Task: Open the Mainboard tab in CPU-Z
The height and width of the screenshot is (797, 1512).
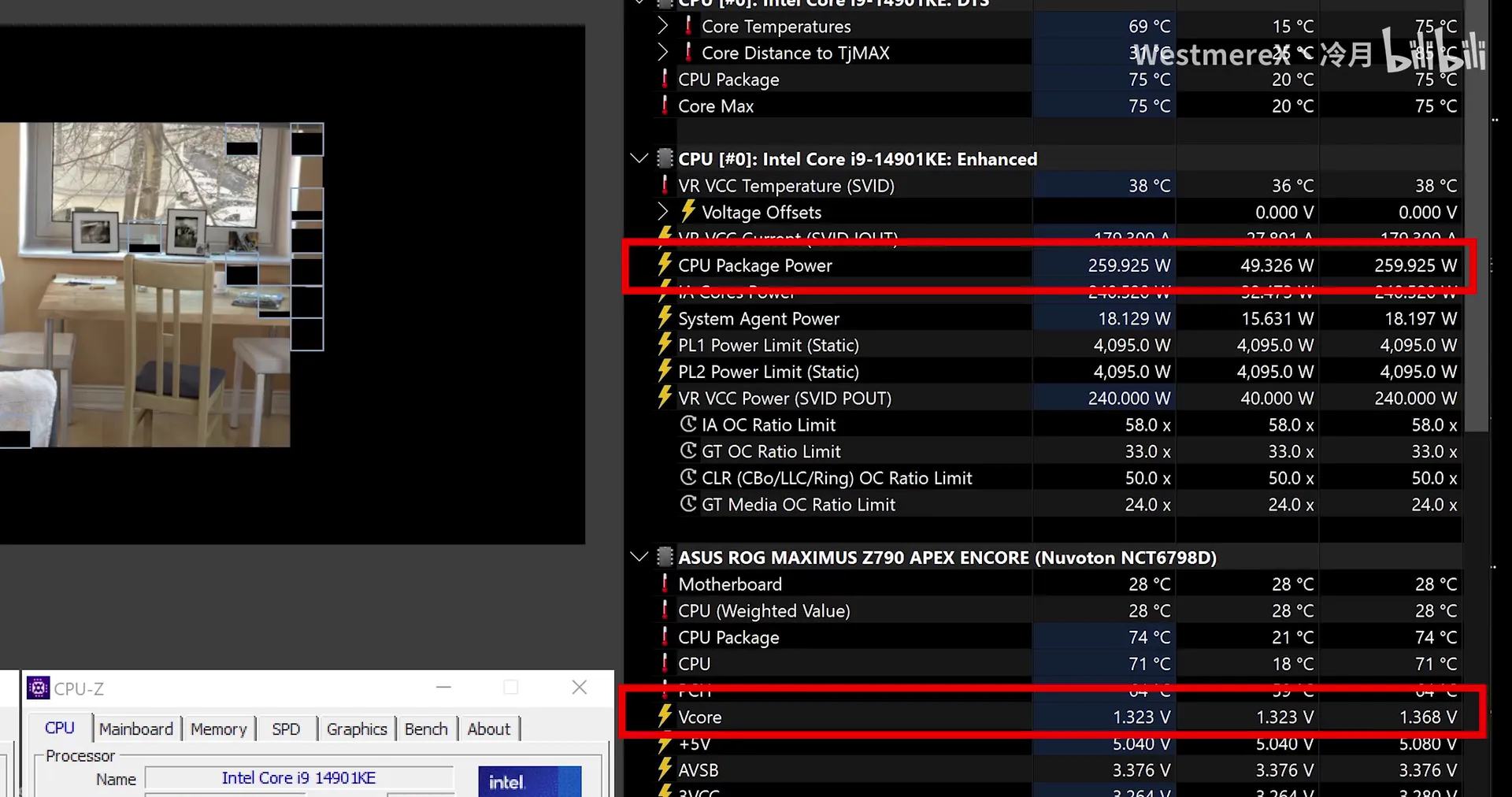Action: tap(136, 729)
